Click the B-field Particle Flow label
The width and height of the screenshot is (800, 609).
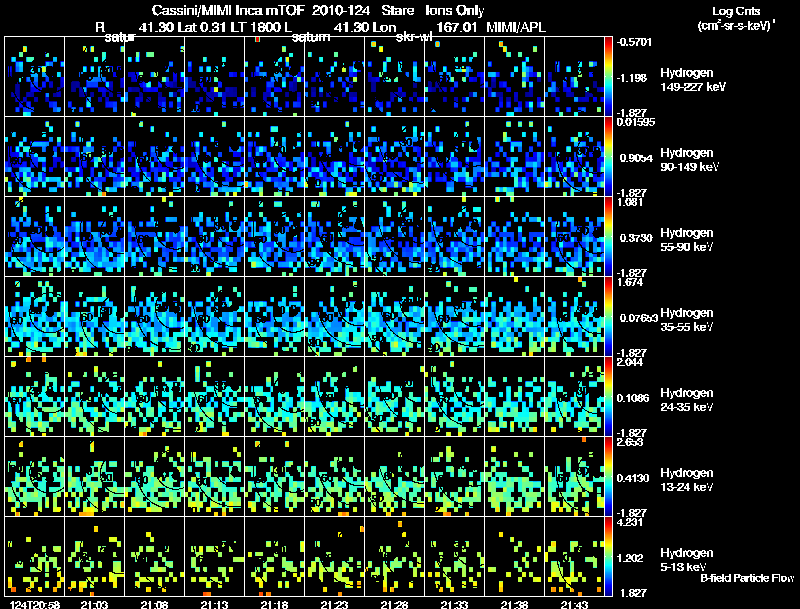pos(747,578)
